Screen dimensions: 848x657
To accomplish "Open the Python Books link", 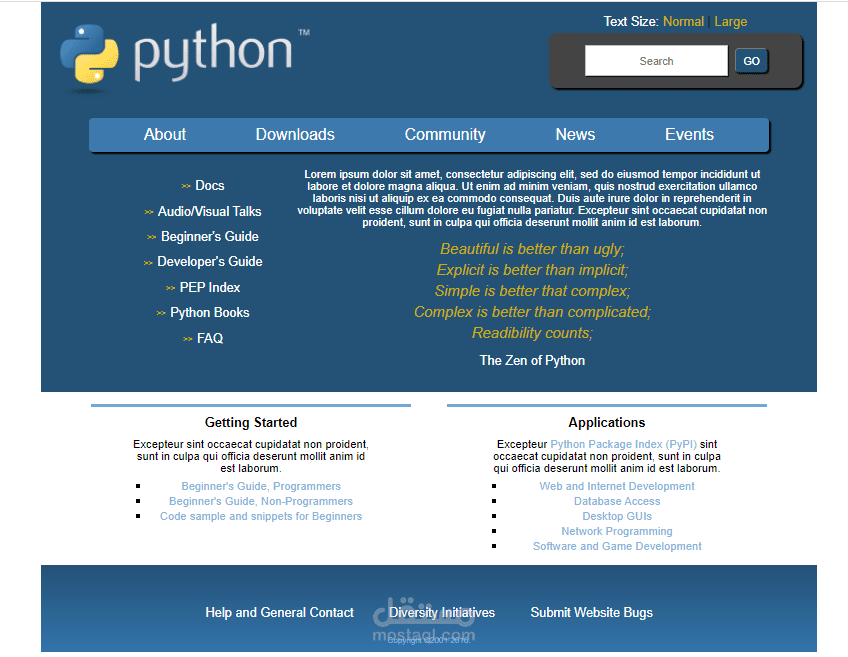I will click(x=210, y=313).
